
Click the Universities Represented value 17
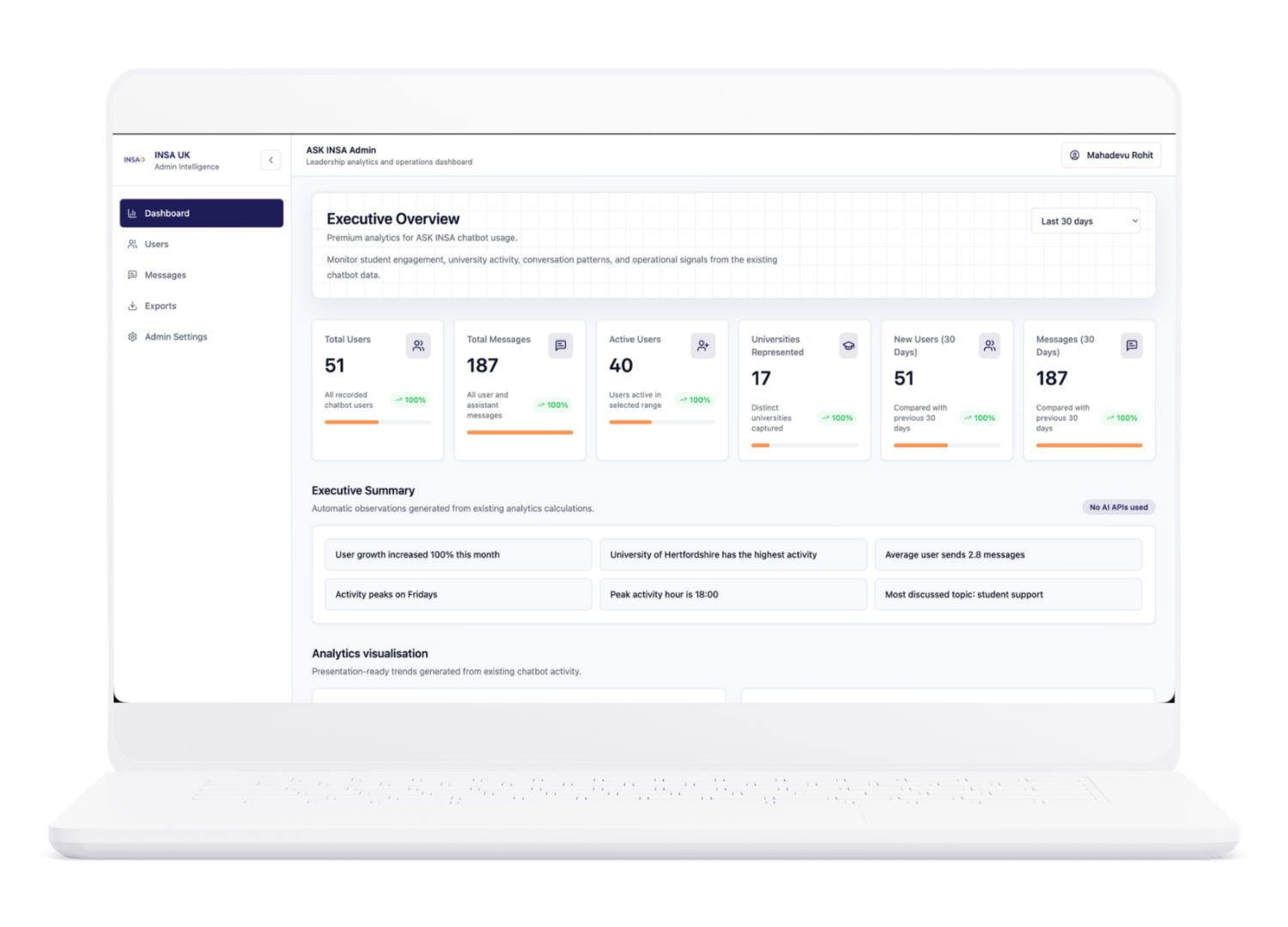tap(761, 379)
